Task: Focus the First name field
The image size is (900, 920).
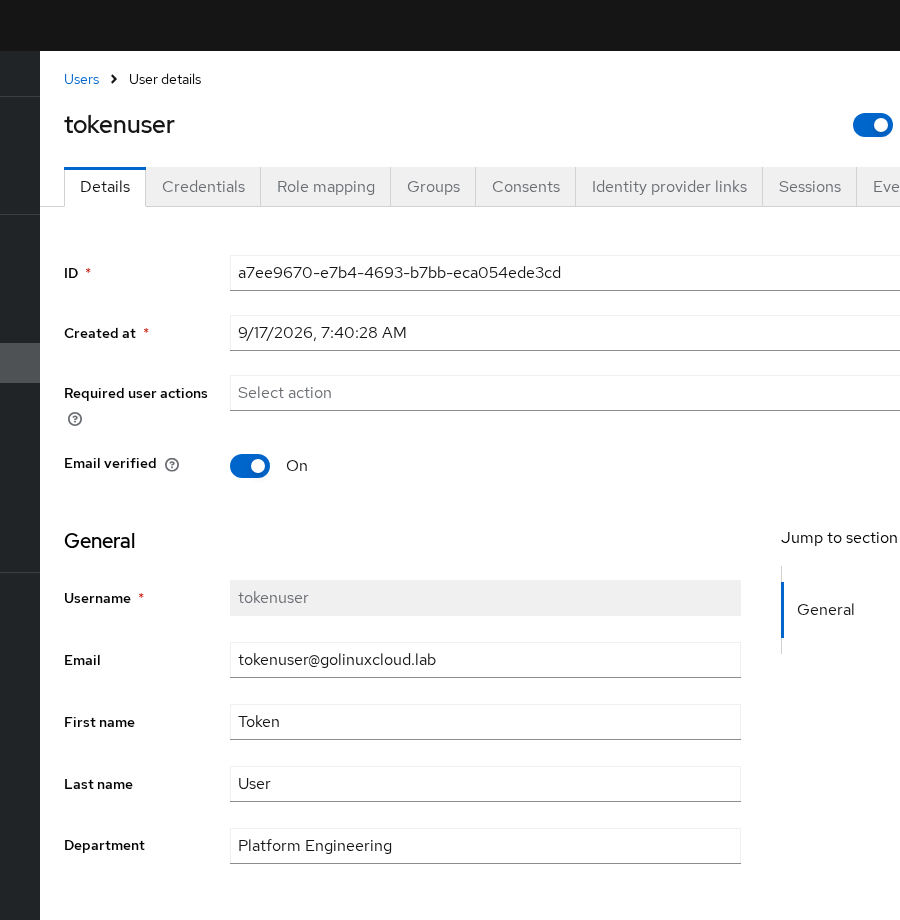Action: (485, 722)
